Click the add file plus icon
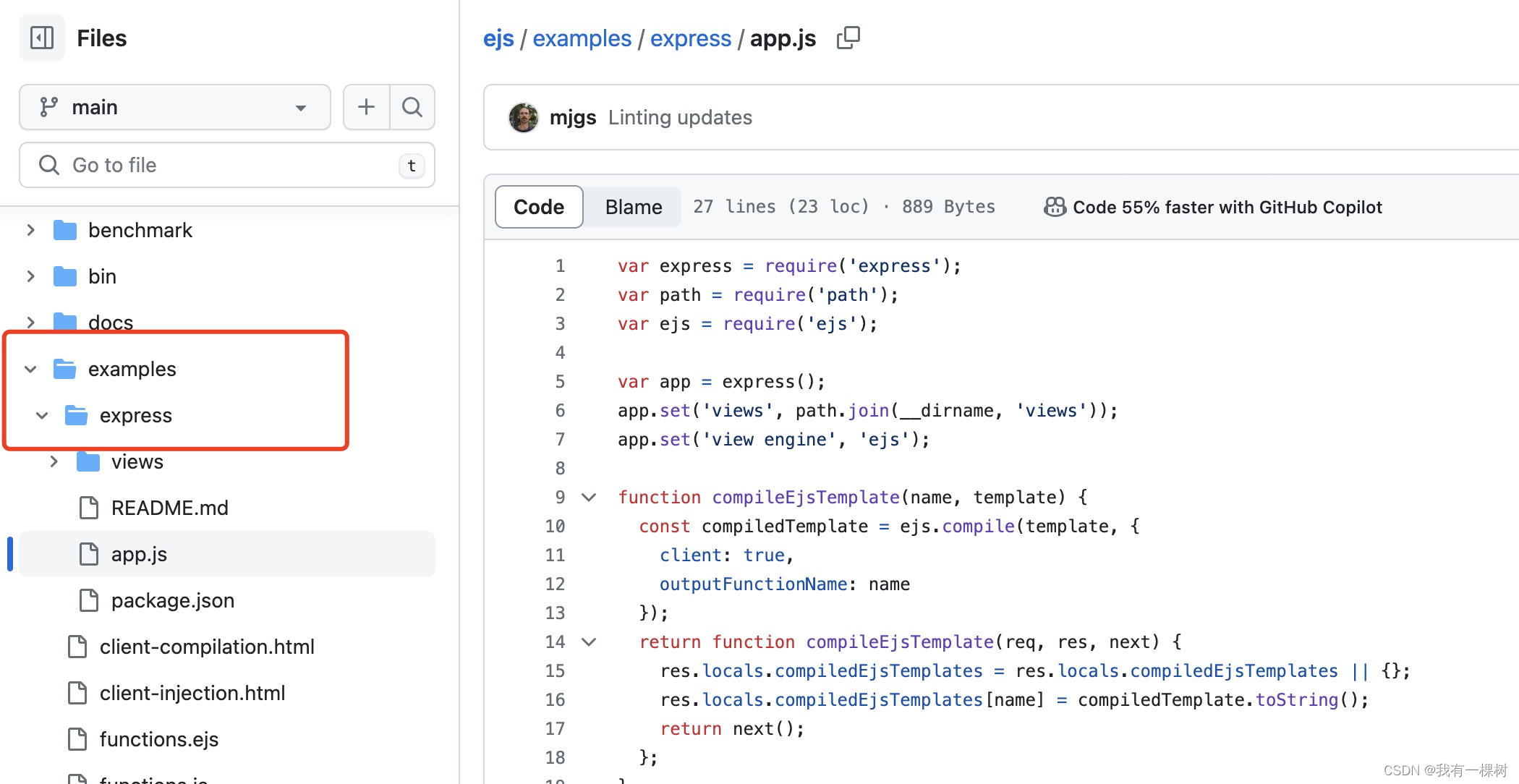Viewport: 1519px width, 784px height. coord(366,107)
